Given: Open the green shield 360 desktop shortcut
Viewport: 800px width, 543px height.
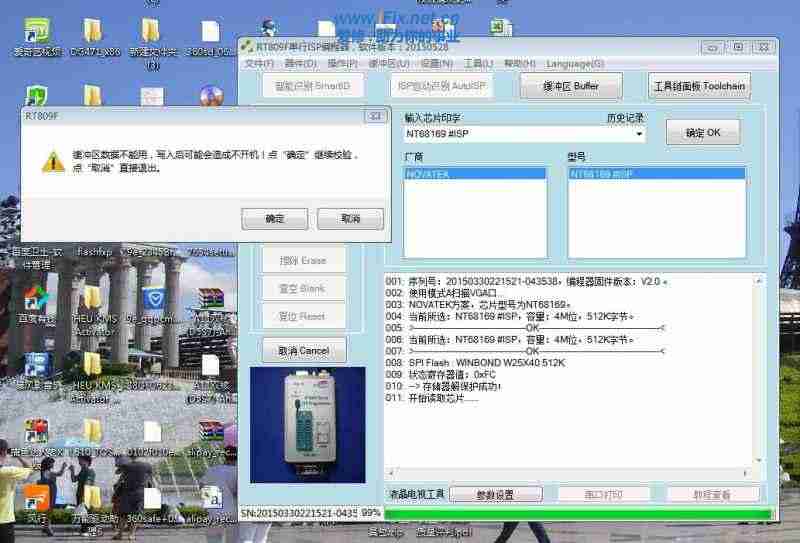Looking at the screenshot, I should (x=36, y=96).
